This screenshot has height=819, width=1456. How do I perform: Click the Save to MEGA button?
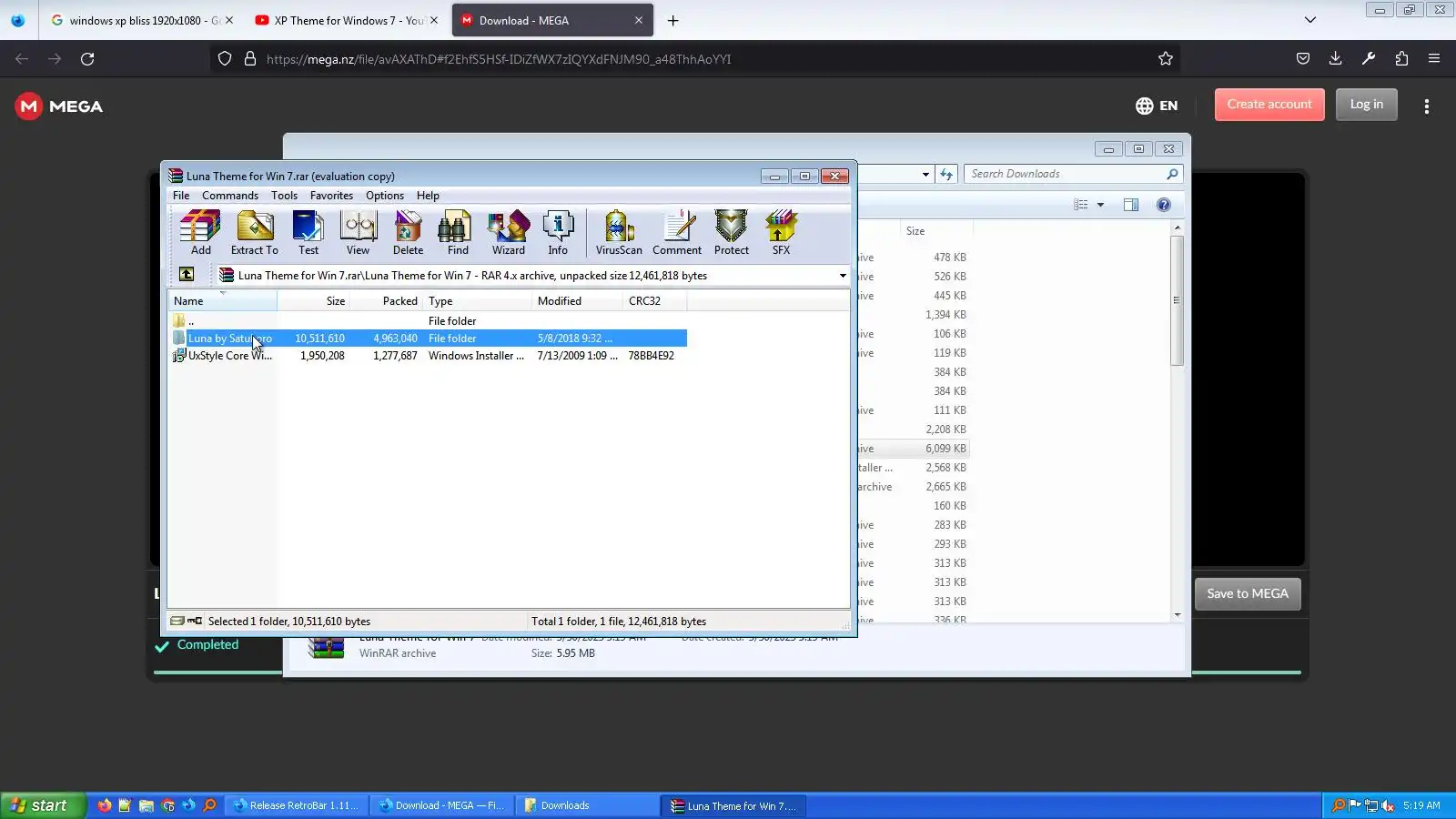click(1248, 594)
